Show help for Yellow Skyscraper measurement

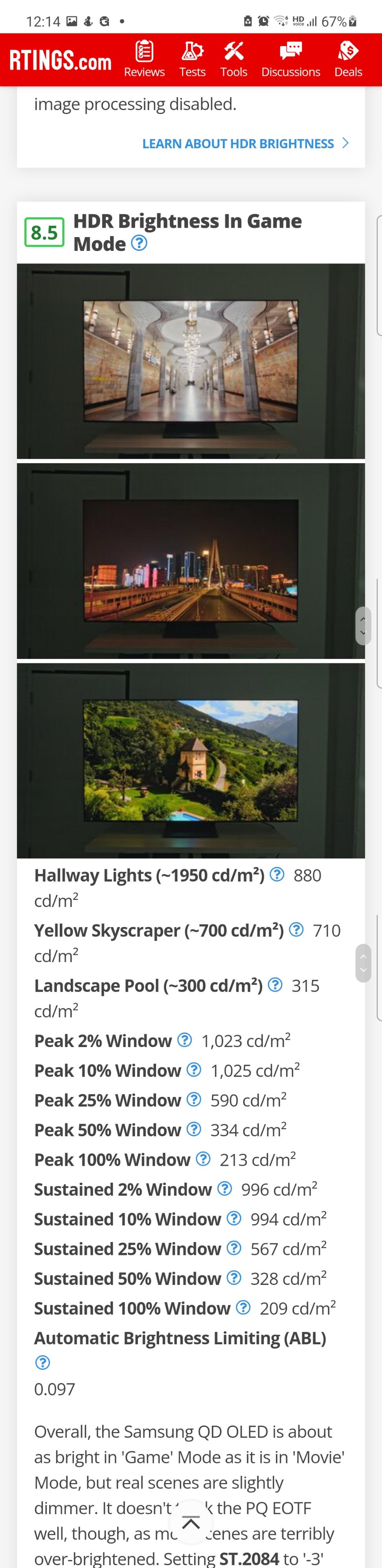click(296, 929)
